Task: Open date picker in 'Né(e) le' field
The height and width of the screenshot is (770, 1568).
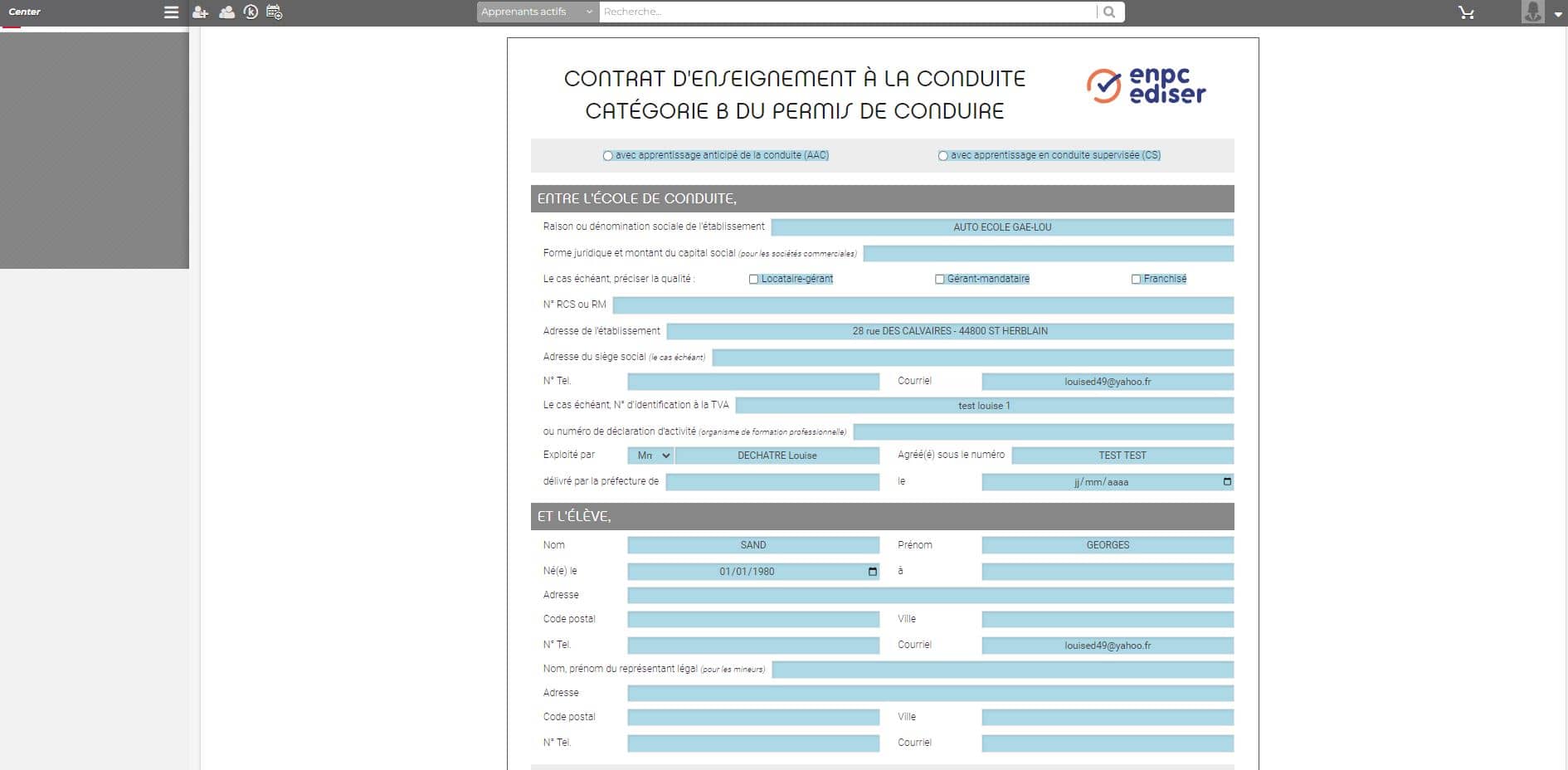Action: coord(872,572)
